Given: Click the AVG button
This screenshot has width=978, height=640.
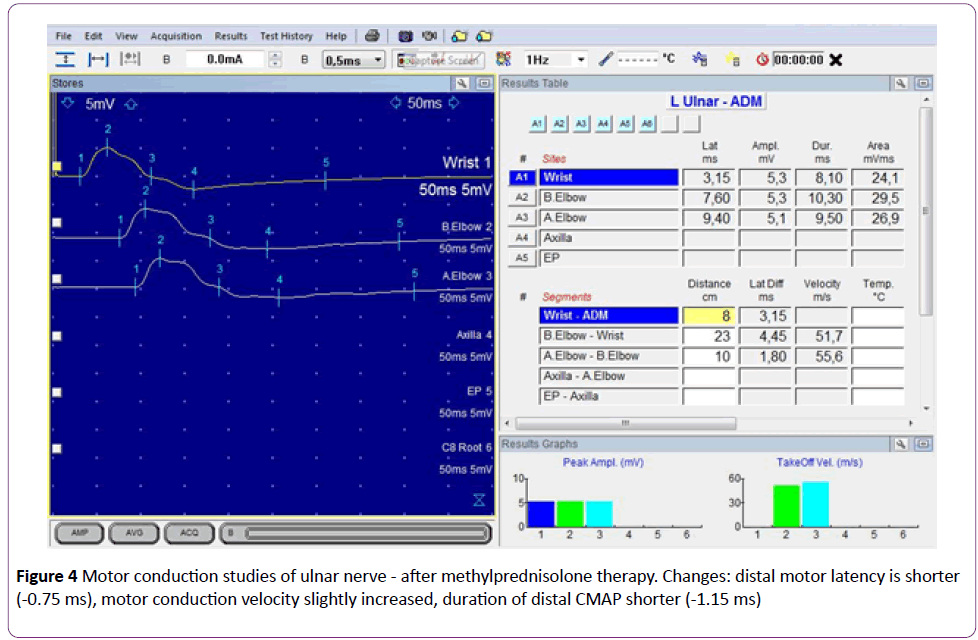Looking at the screenshot, I should [134, 533].
